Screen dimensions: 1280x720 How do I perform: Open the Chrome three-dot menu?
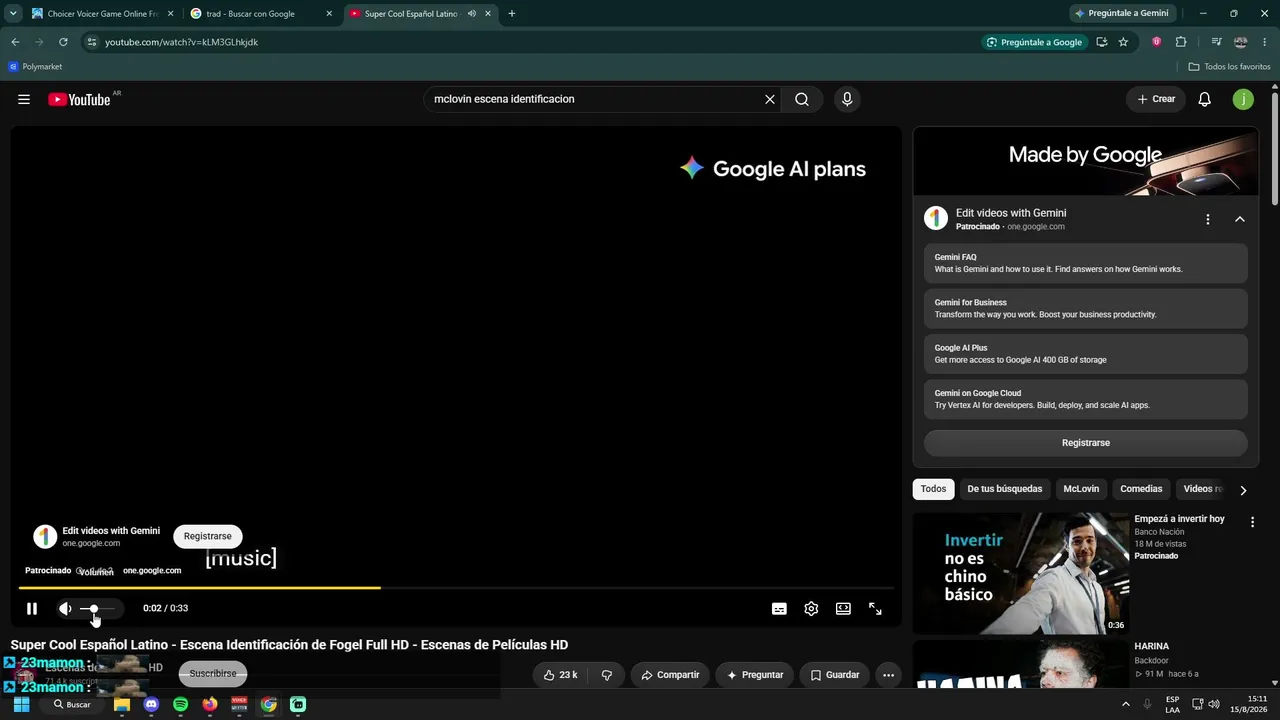coord(1265,42)
